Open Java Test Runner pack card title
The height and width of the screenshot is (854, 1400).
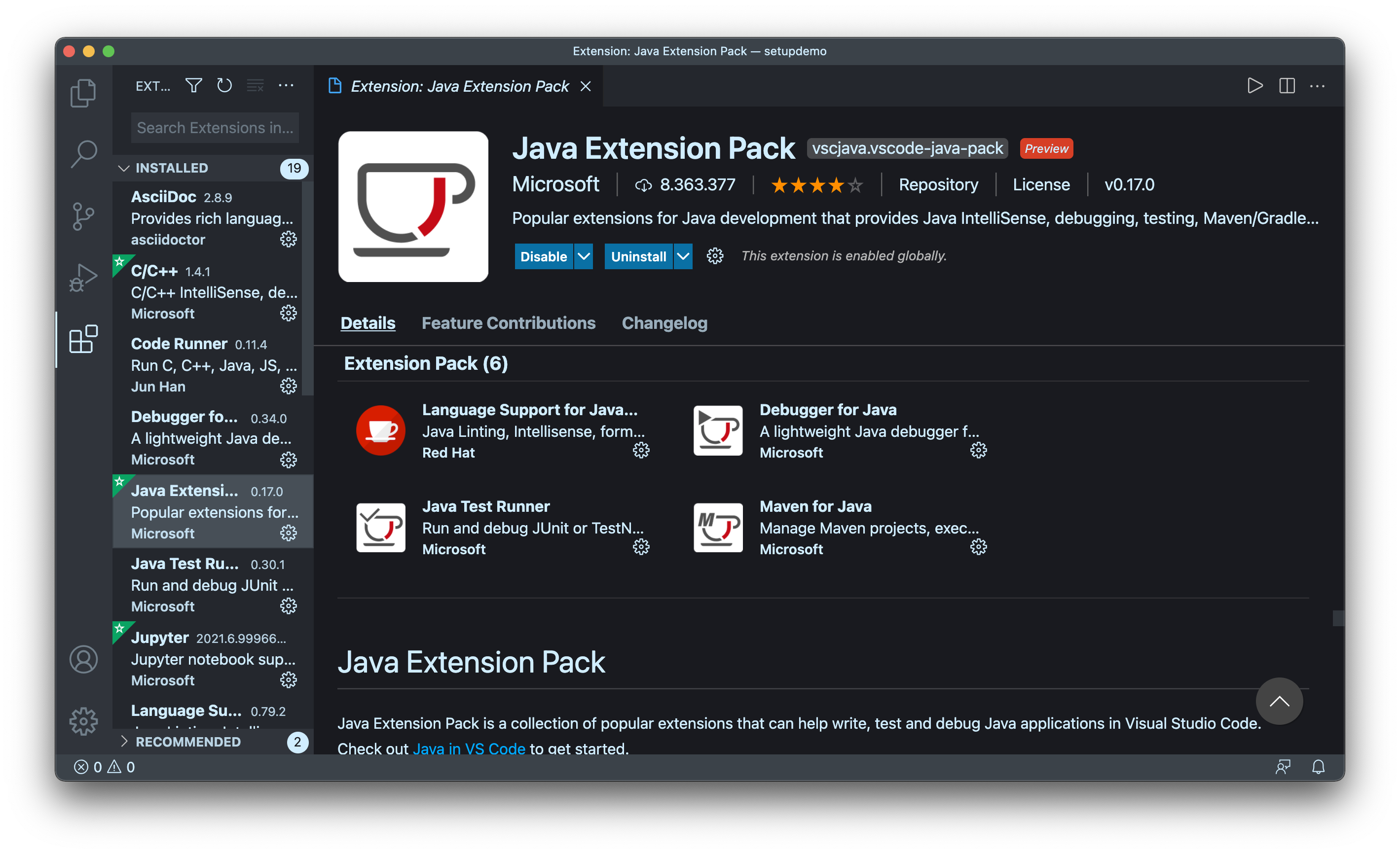pos(486,506)
